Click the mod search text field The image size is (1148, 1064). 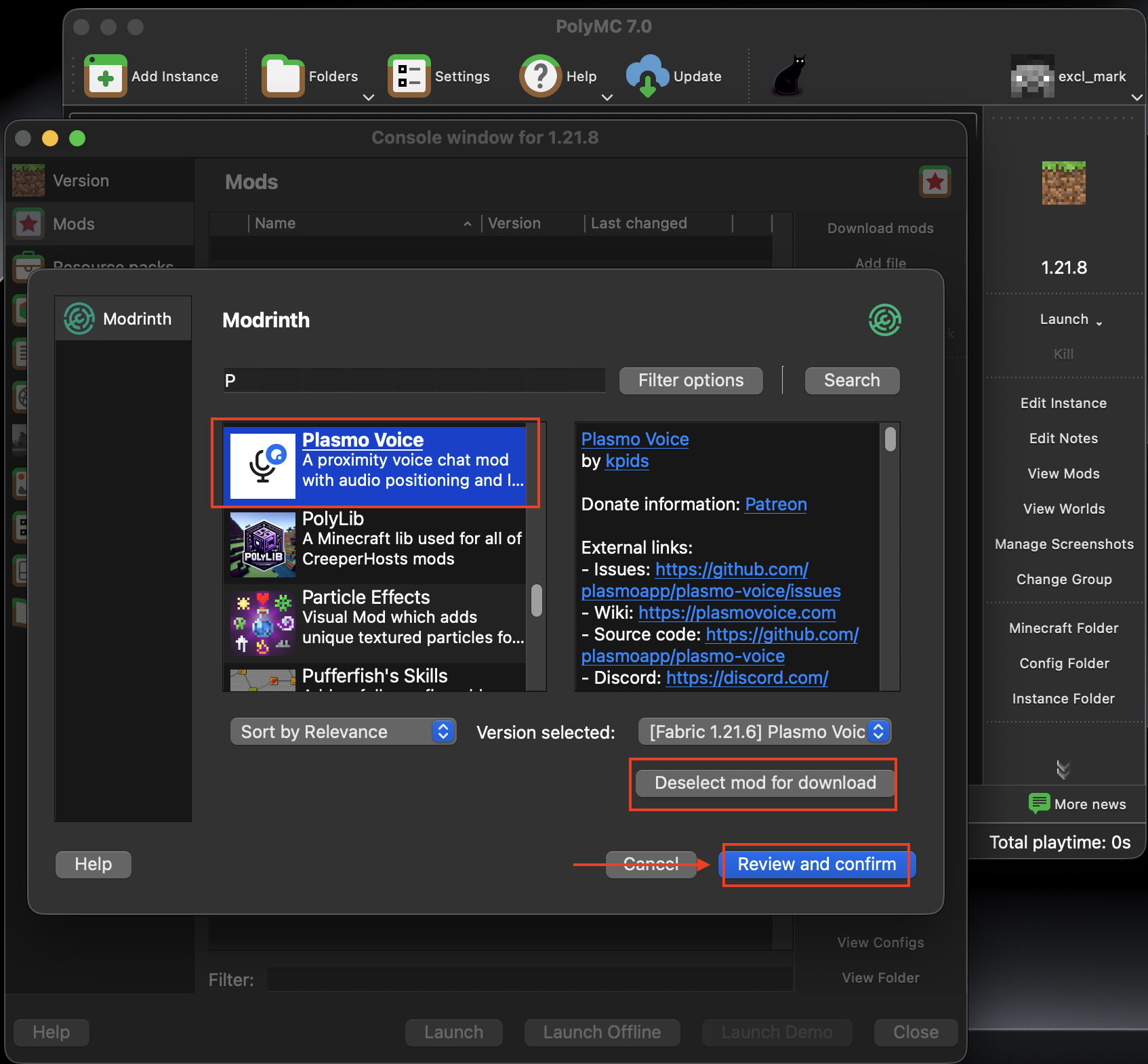413,380
